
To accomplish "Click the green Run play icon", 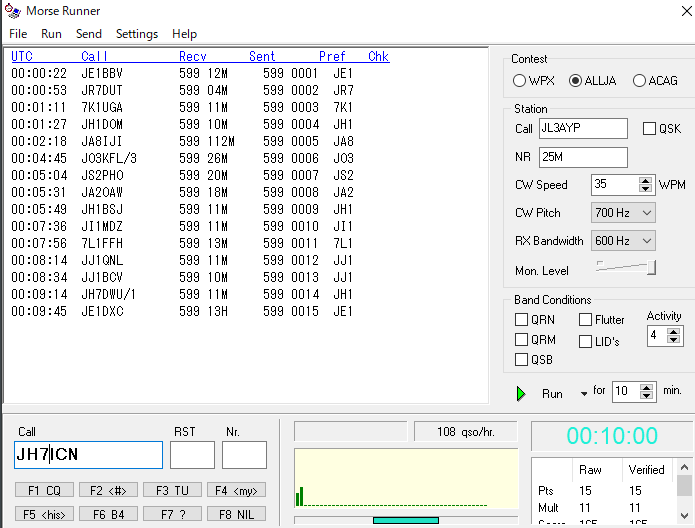I will click(x=521, y=393).
